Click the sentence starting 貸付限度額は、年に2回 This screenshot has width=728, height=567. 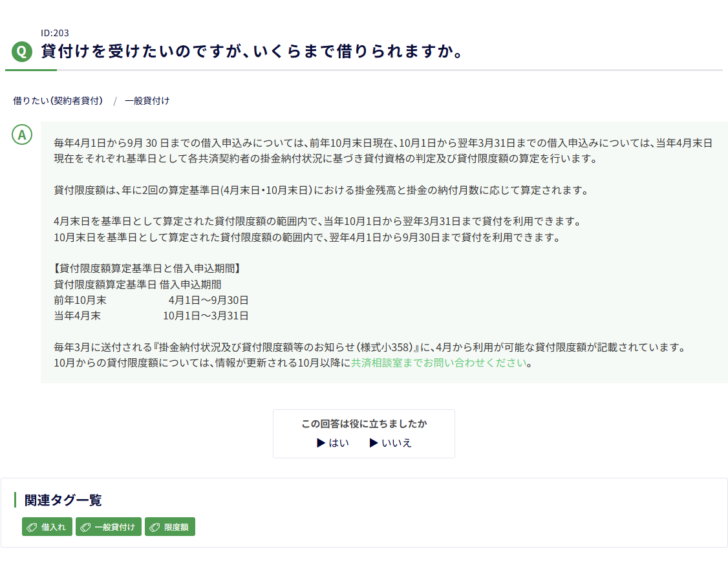[x=321, y=190]
